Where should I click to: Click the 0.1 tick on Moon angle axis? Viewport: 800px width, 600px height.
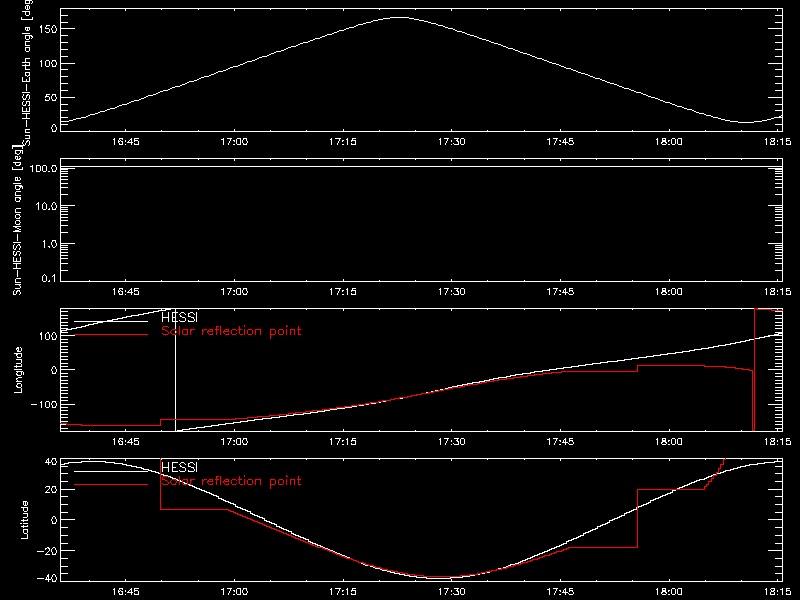pyautogui.click(x=49, y=278)
